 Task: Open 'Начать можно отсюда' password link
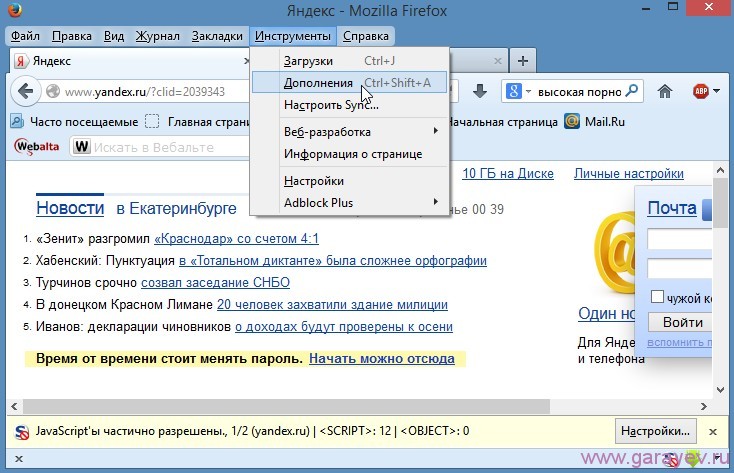point(382,359)
